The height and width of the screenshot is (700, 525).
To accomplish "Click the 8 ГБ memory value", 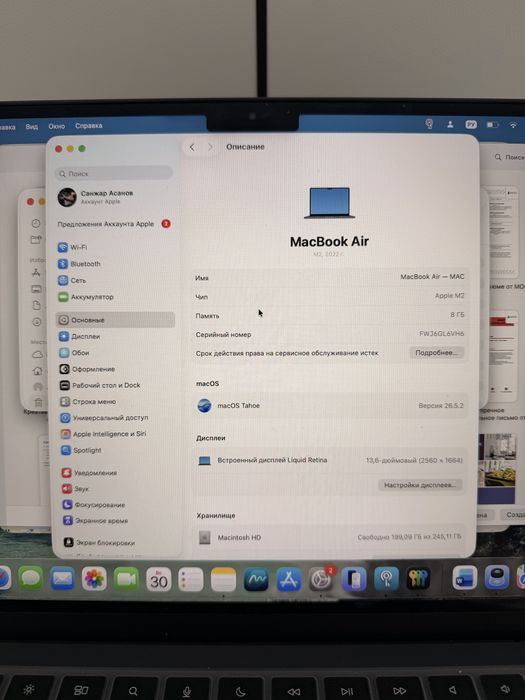I will (457, 315).
